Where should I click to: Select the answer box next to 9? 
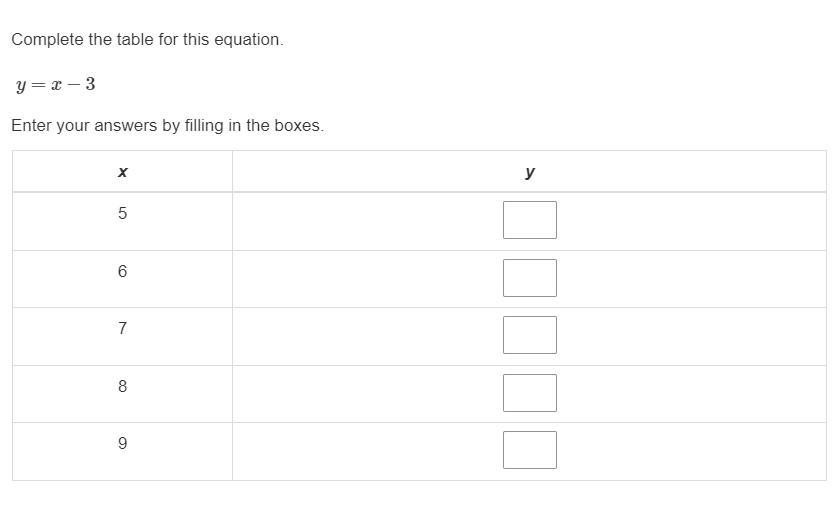[529, 450]
